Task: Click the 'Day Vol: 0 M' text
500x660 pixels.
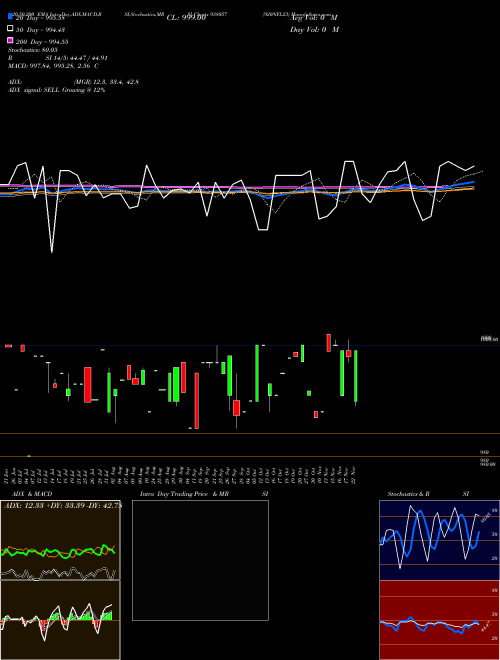Action: (x=314, y=29)
